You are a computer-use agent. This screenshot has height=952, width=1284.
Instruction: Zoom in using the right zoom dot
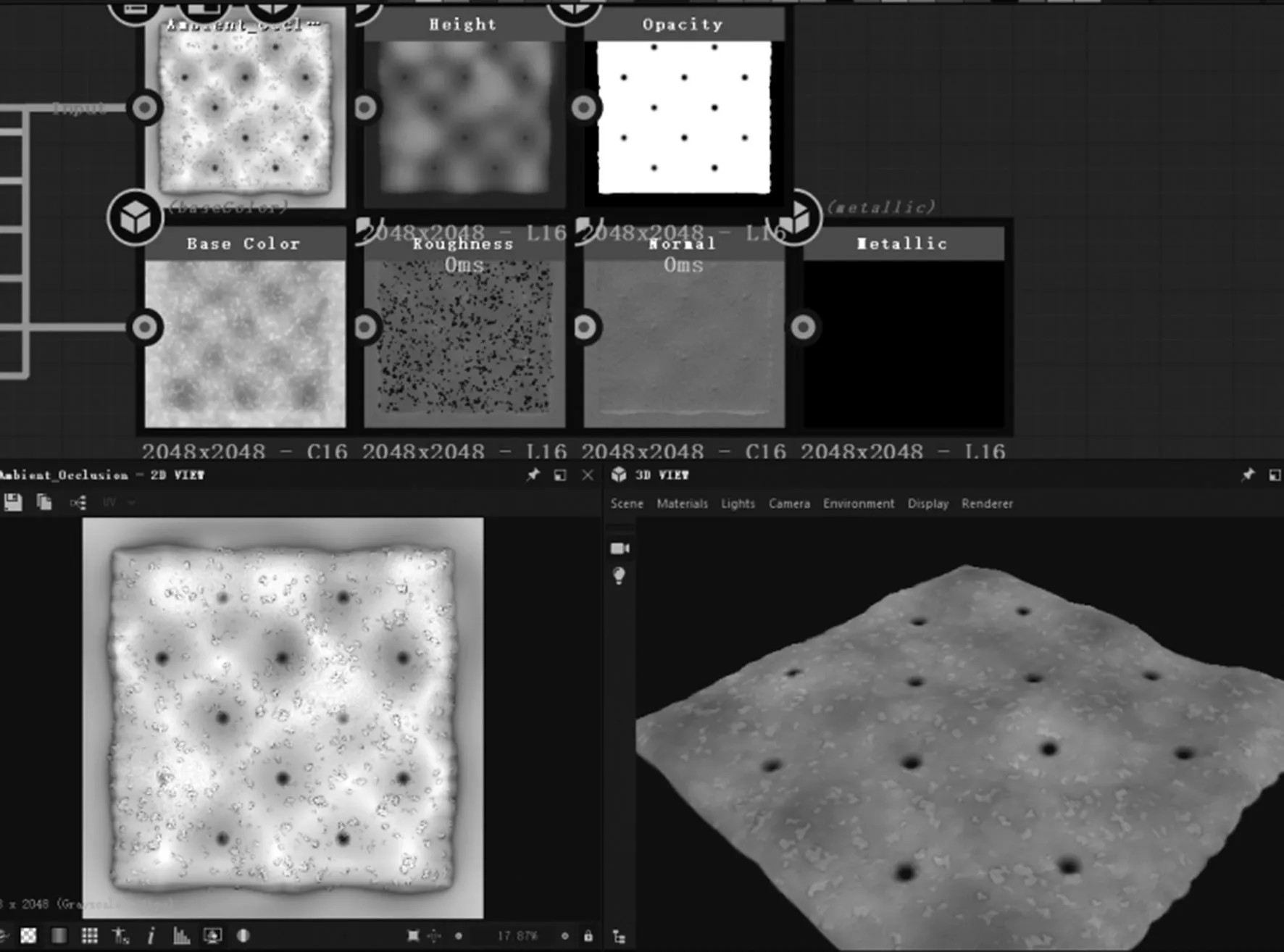[565, 935]
